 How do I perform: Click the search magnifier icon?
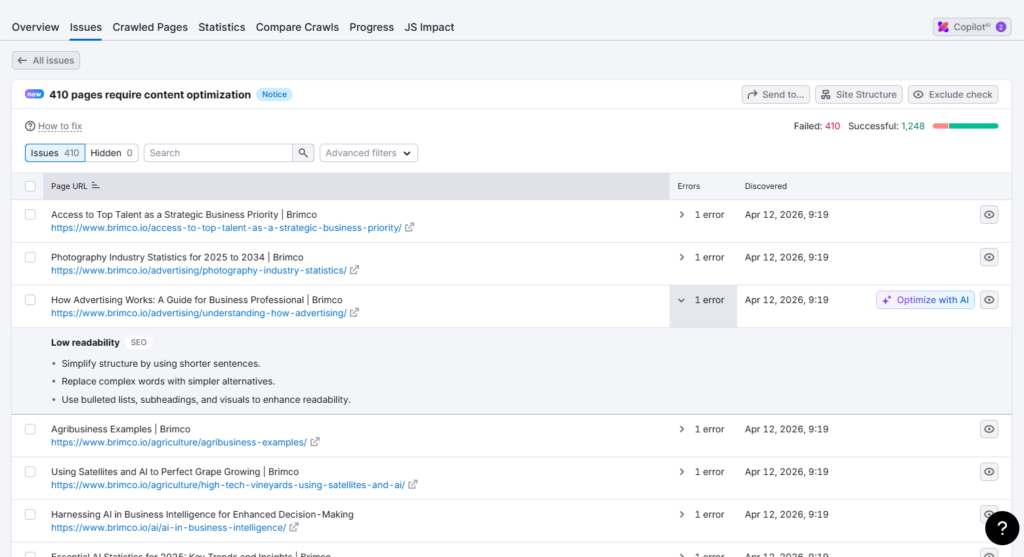[x=303, y=153]
